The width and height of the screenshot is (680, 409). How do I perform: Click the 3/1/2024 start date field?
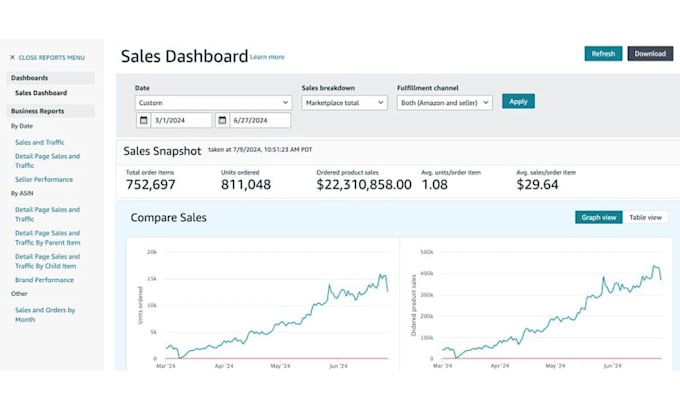pos(181,120)
